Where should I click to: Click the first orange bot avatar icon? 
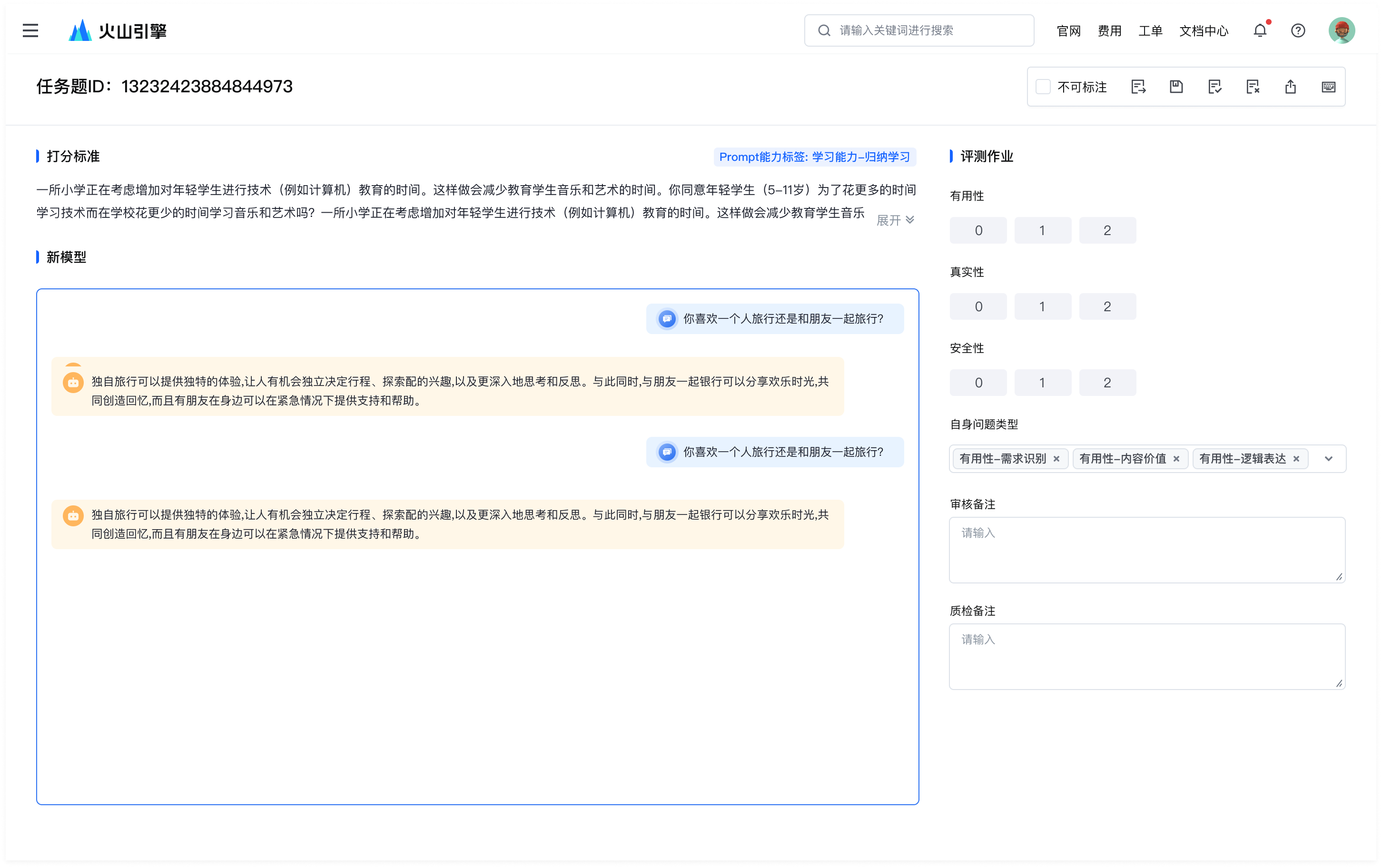point(73,382)
